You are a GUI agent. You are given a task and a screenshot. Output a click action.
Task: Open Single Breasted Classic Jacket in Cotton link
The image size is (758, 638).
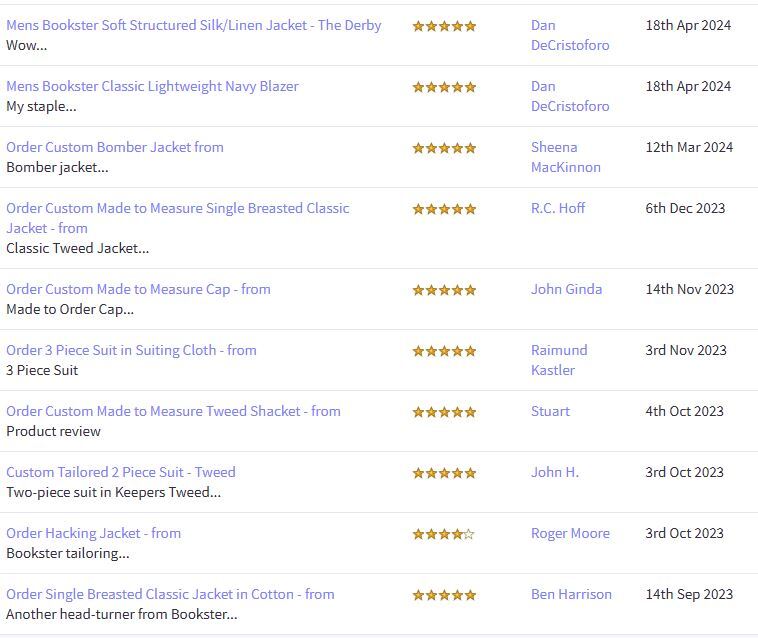170,594
